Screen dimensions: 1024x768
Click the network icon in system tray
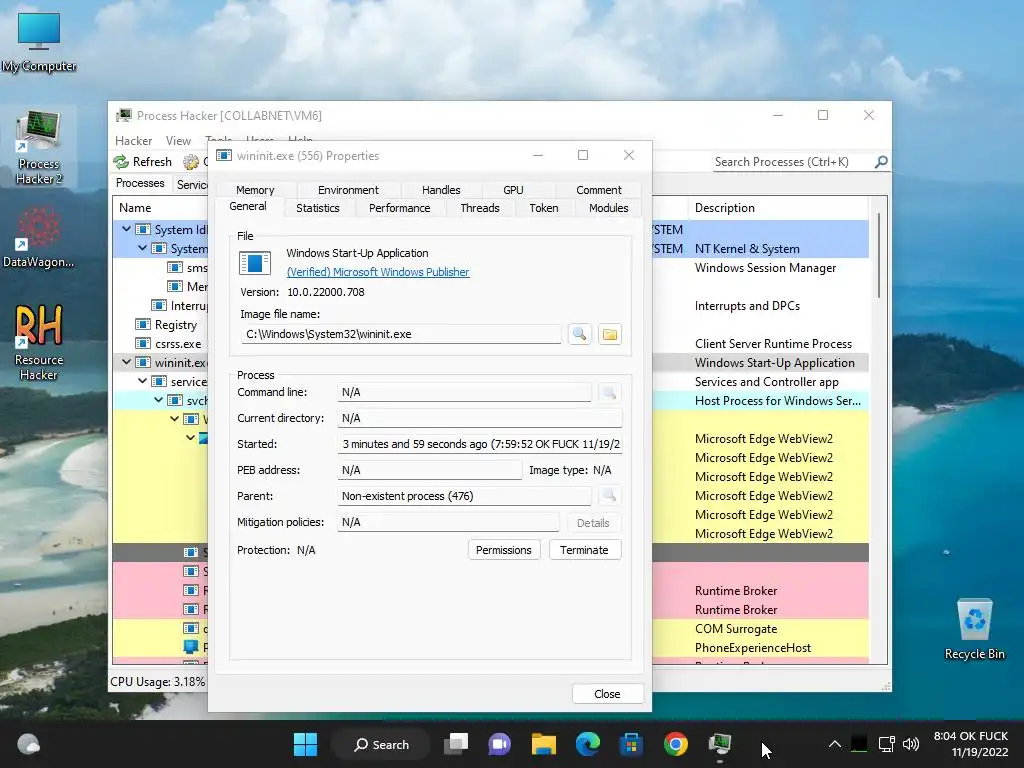point(887,744)
